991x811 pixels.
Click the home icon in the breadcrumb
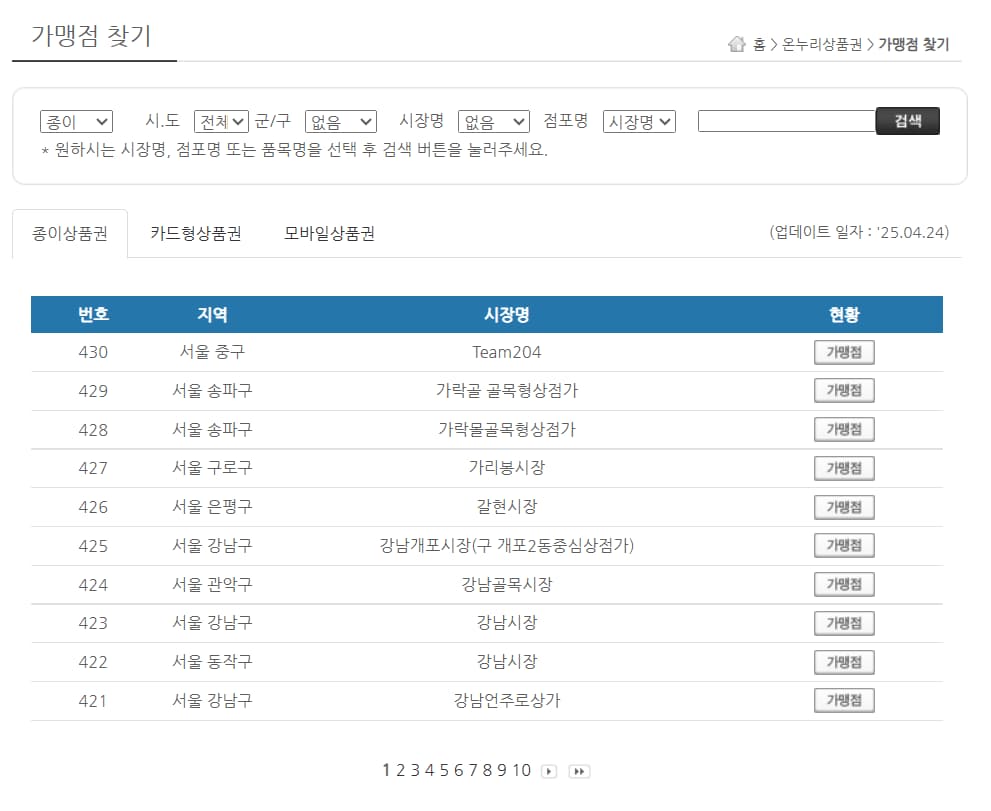pos(738,43)
